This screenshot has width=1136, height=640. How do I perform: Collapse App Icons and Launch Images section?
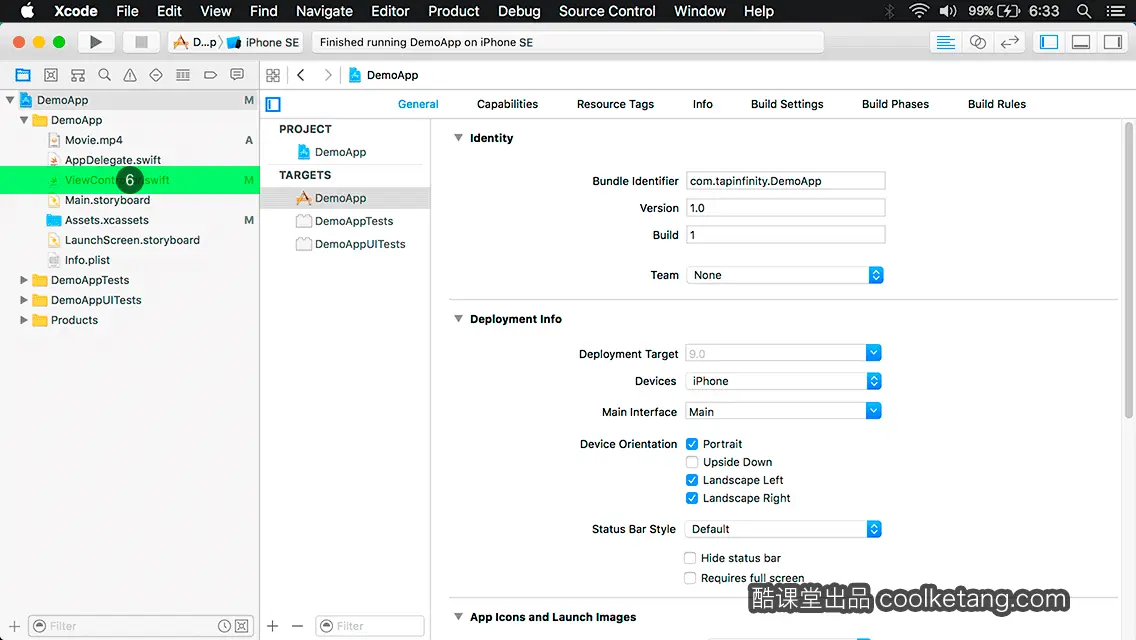click(x=458, y=616)
